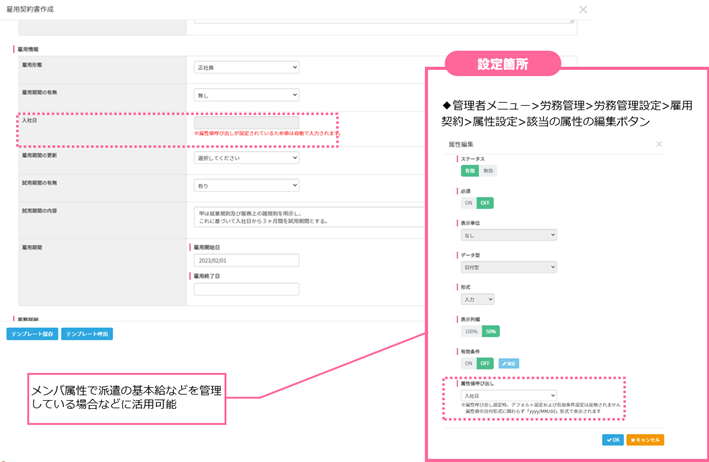Open the 表示単位 dropdown showing なし

tap(509, 235)
